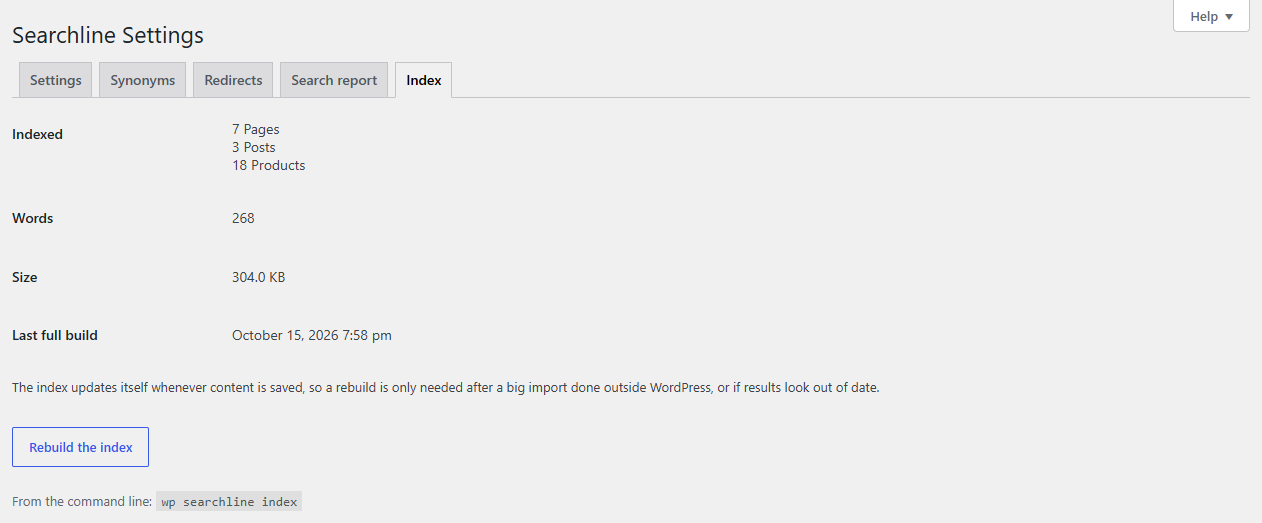Select the 3 Posts count
The height and width of the screenshot is (523, 1262).
coord(254,147)
